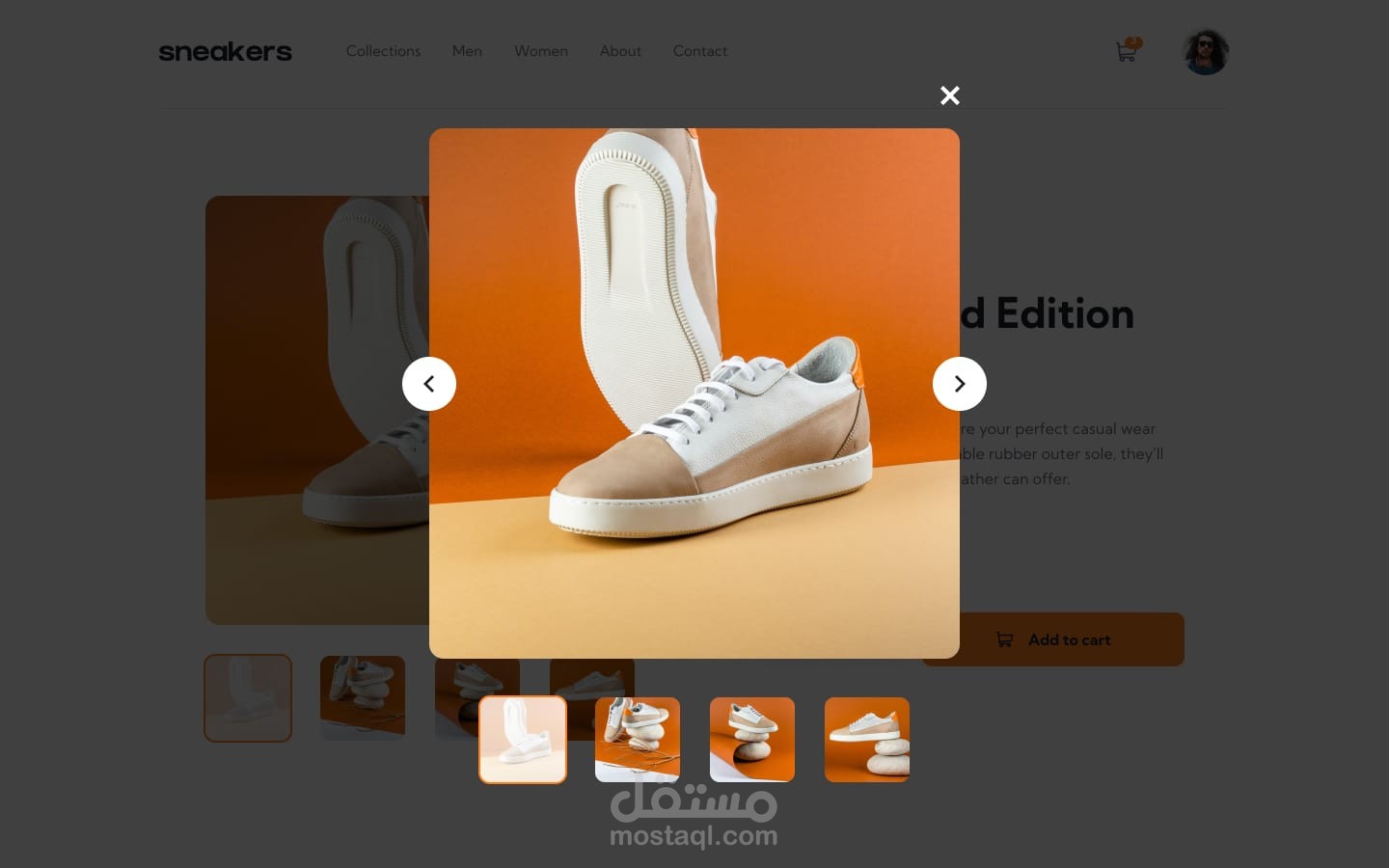Select the fourth lightbox thumbnail
This screenshot has height=868, width=1389.
[x=867, y=740]
